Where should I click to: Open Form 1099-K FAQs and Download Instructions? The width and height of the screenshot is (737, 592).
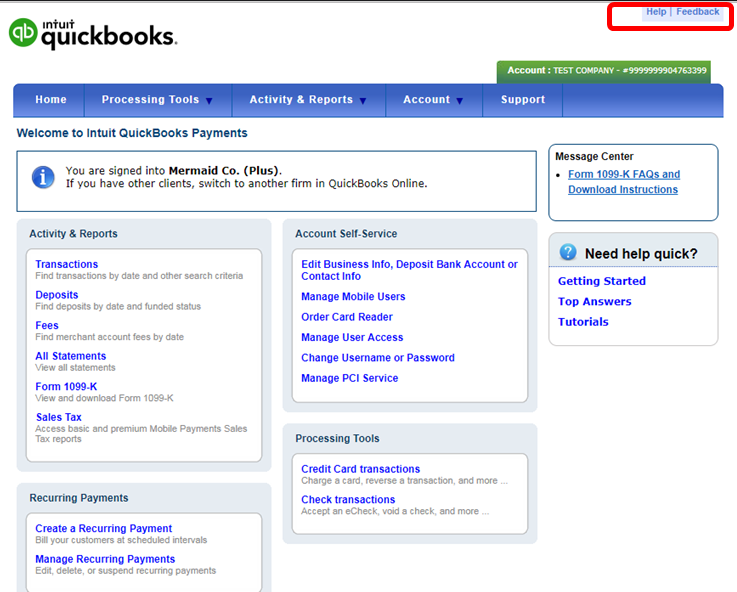coord(624,182)
